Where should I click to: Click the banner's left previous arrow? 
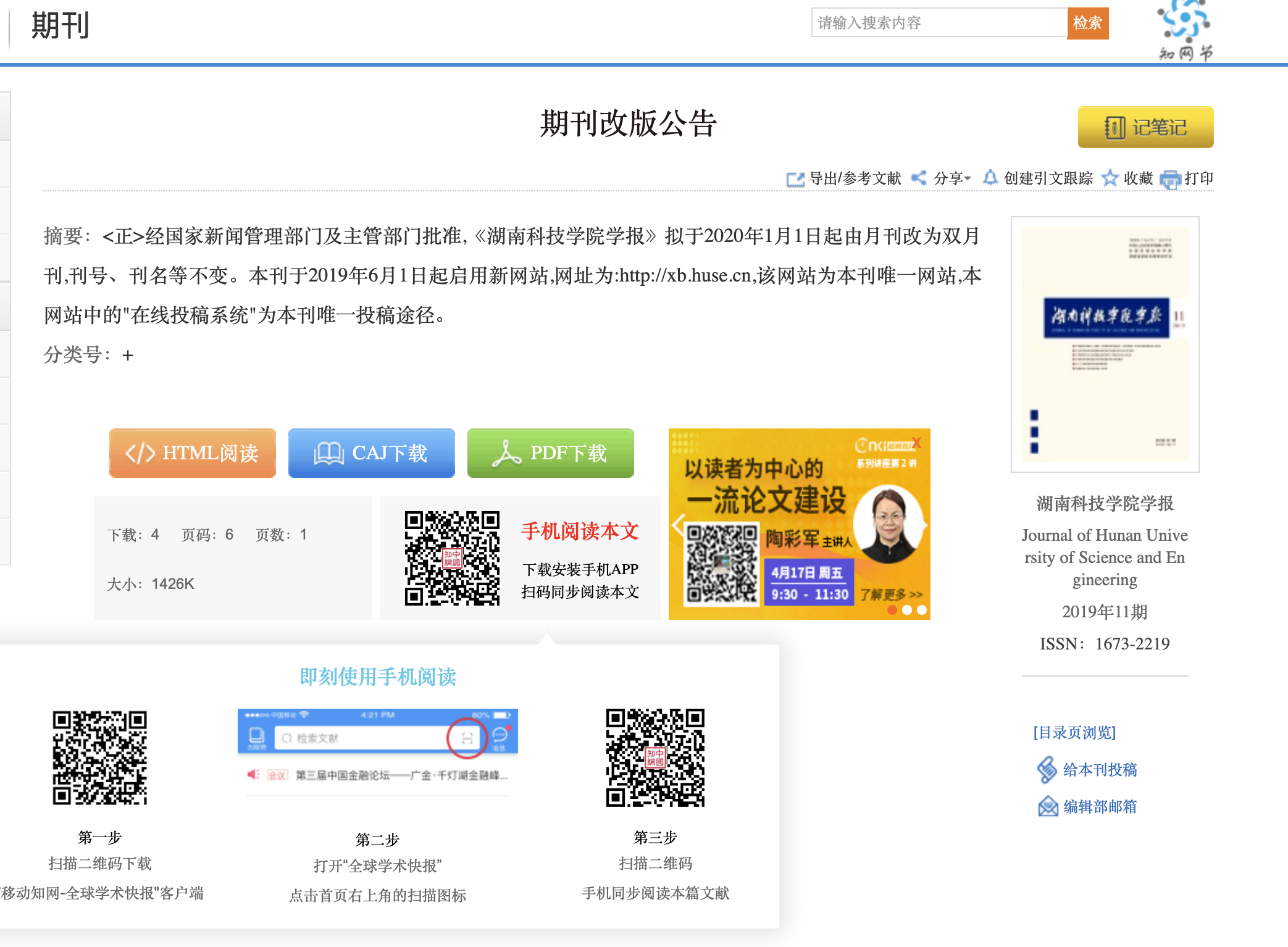pyautogui.click(x=678, y=525)
